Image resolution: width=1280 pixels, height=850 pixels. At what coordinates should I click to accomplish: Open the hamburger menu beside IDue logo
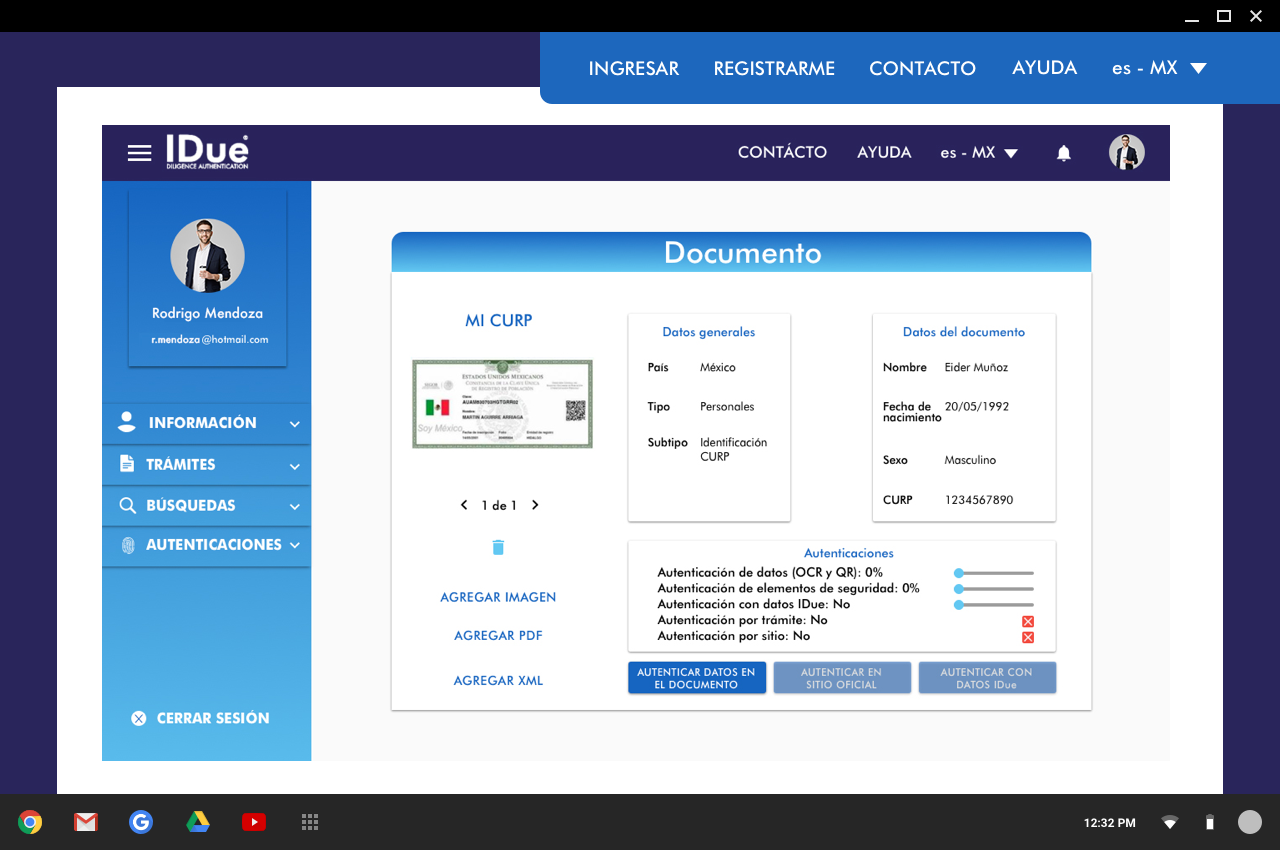(139, 153)
